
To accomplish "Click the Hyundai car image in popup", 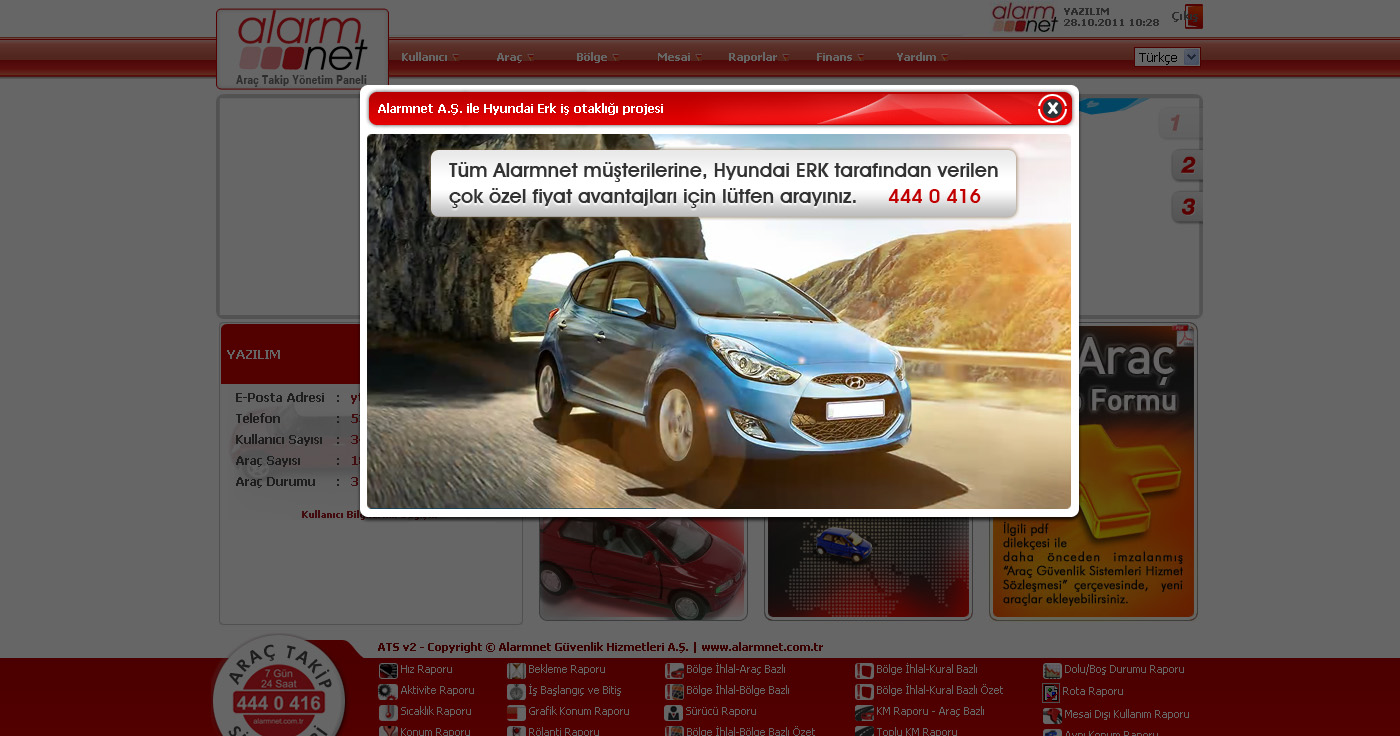I will tap(719, 321).
